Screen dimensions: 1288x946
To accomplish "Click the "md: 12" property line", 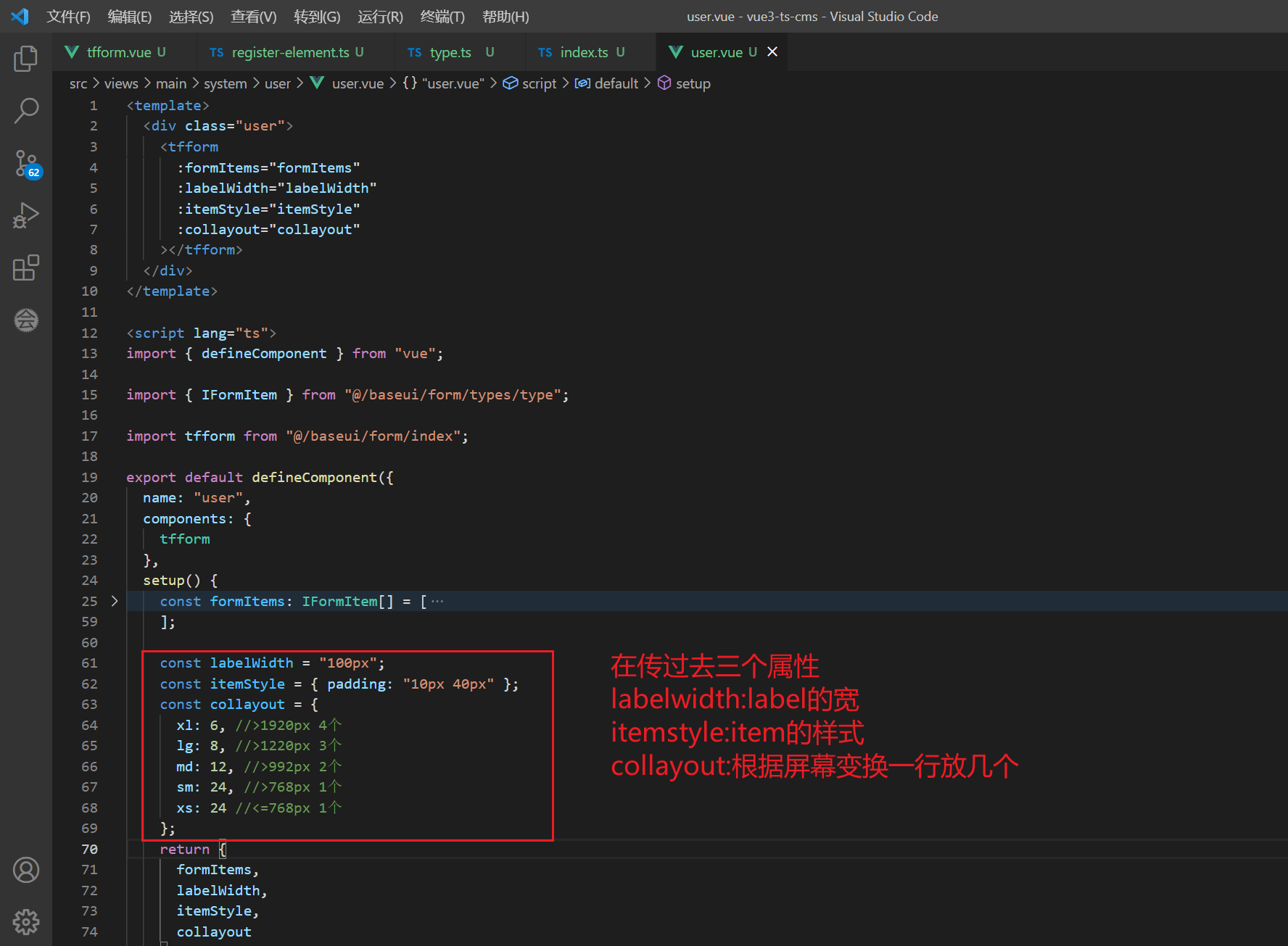I will pos(205,767).
